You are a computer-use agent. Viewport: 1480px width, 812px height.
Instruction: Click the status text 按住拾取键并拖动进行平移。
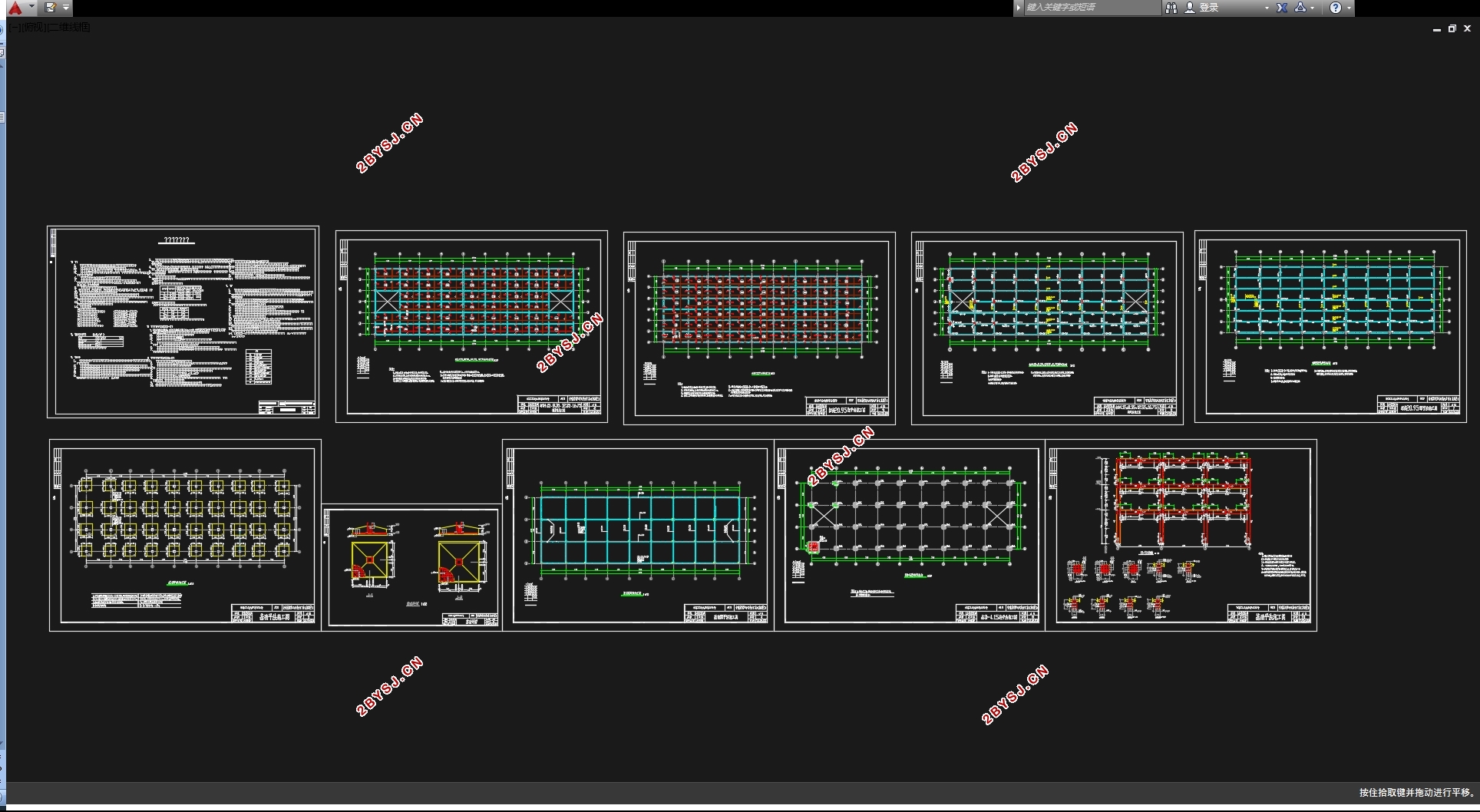(1416, 793)
